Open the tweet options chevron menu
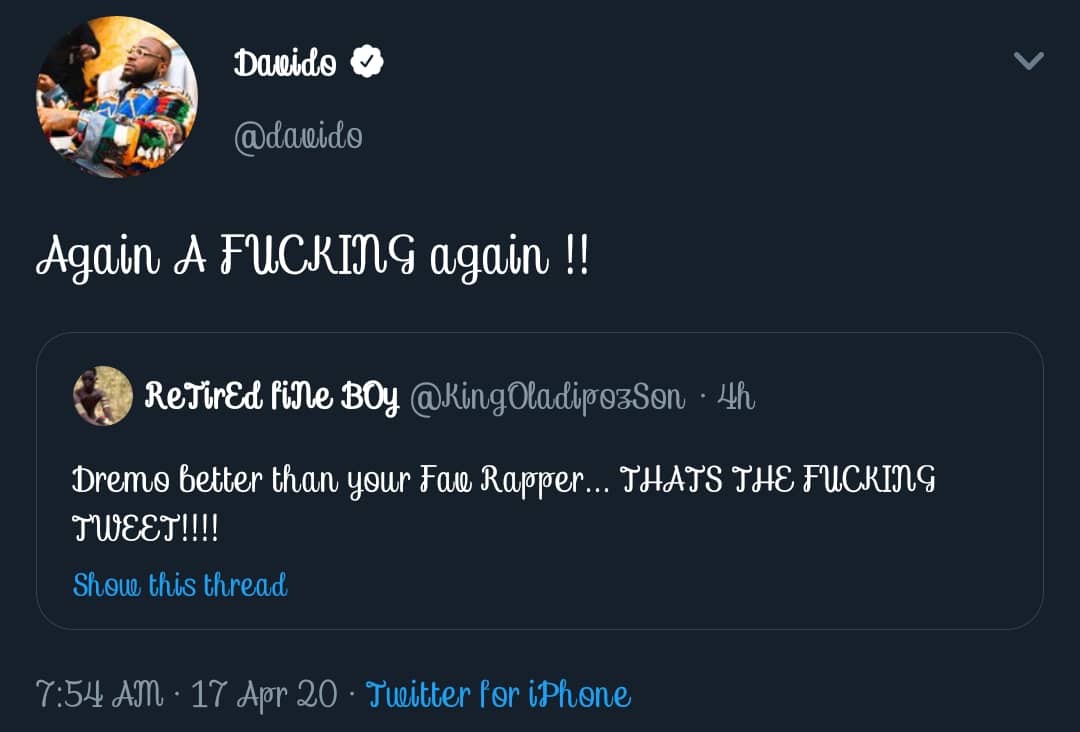 click(1028, 61)
